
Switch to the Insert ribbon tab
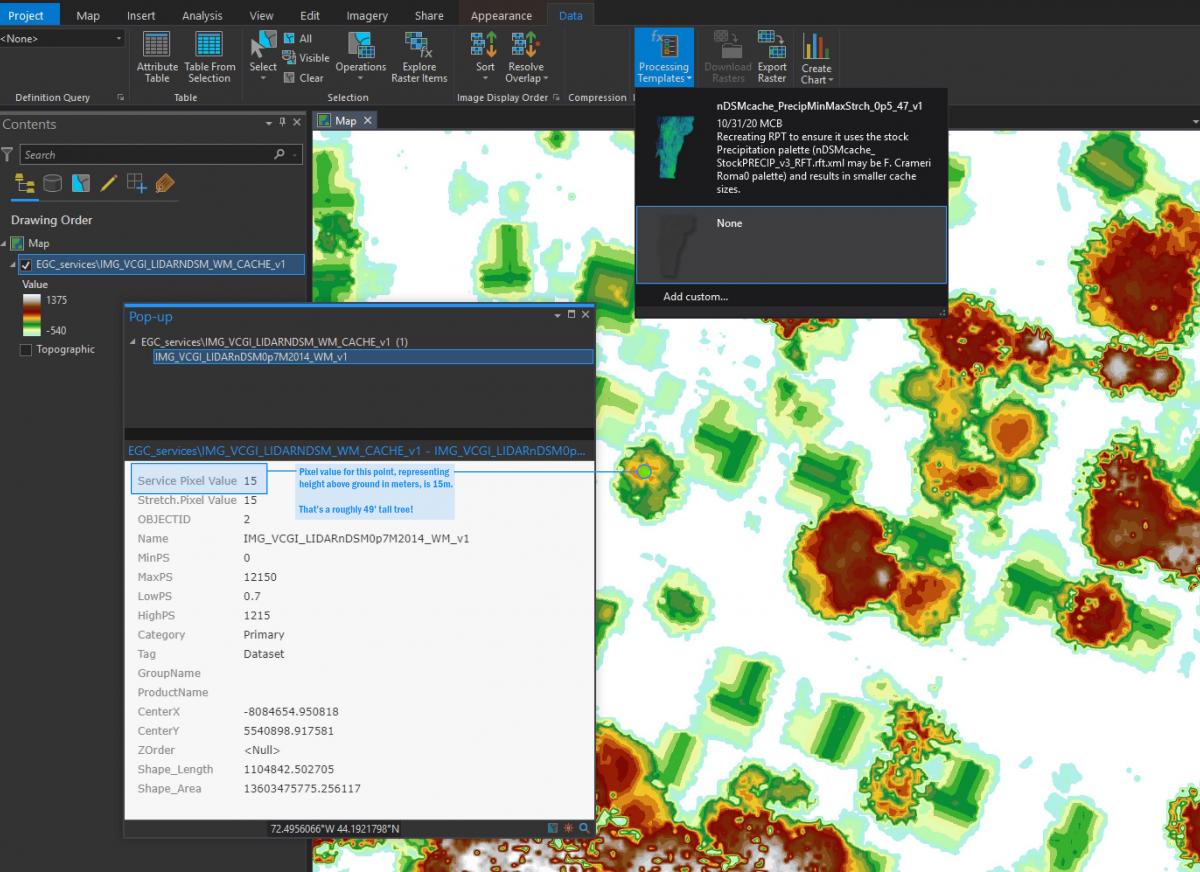pos(141,16)
